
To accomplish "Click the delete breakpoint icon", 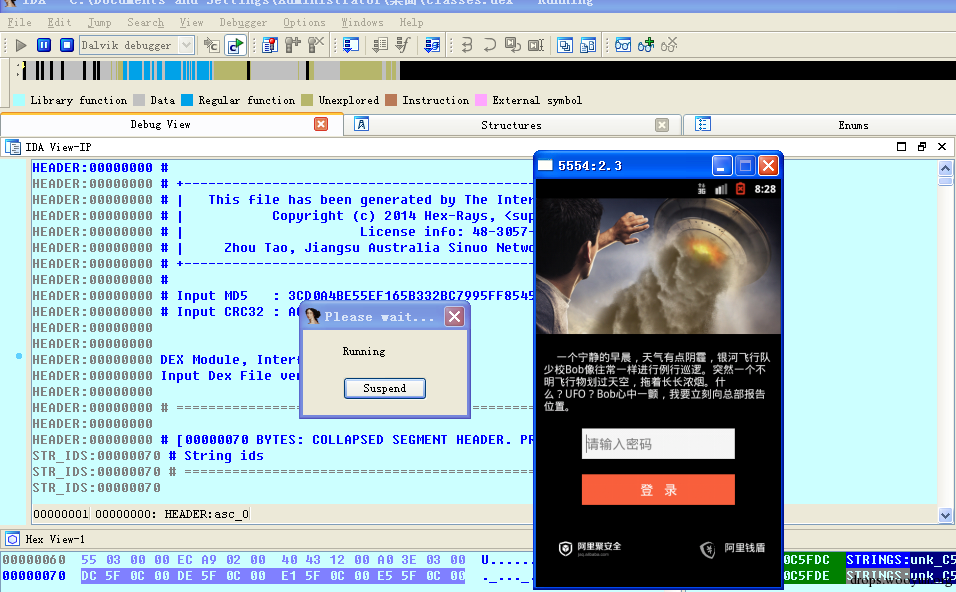I will coord(316,45).
